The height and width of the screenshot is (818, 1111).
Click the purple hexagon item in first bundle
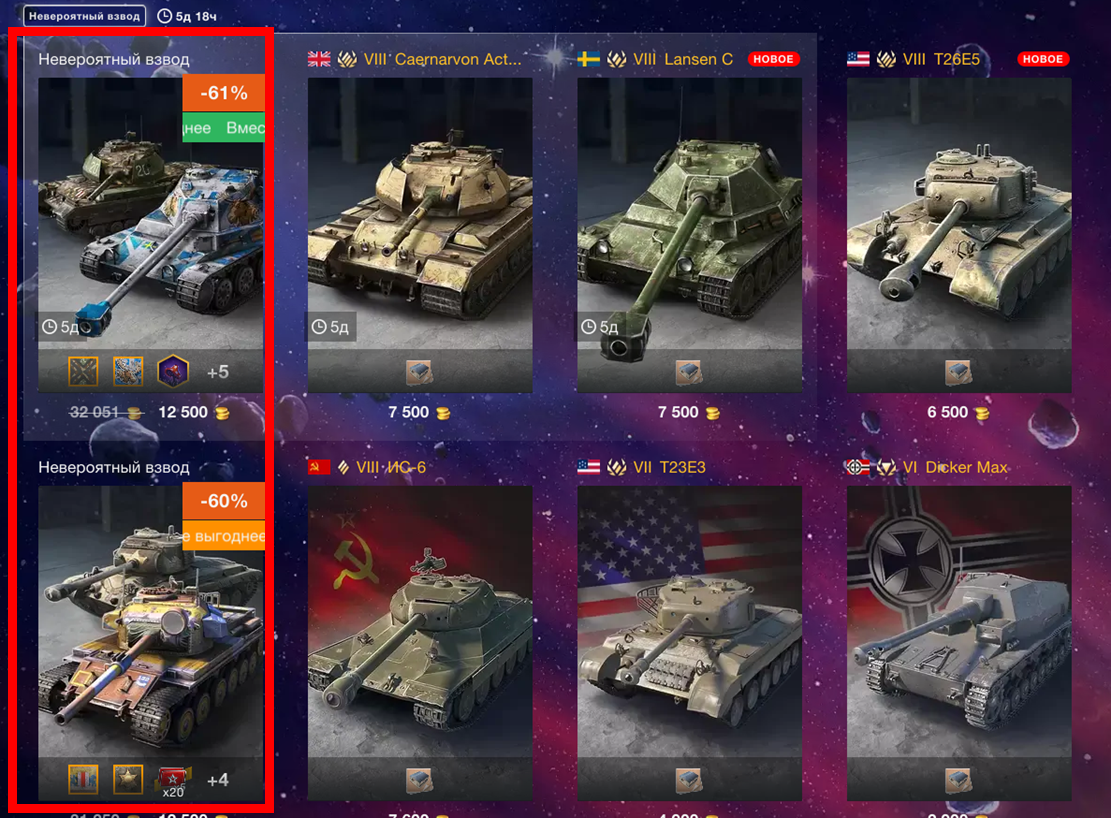(173, 371)
